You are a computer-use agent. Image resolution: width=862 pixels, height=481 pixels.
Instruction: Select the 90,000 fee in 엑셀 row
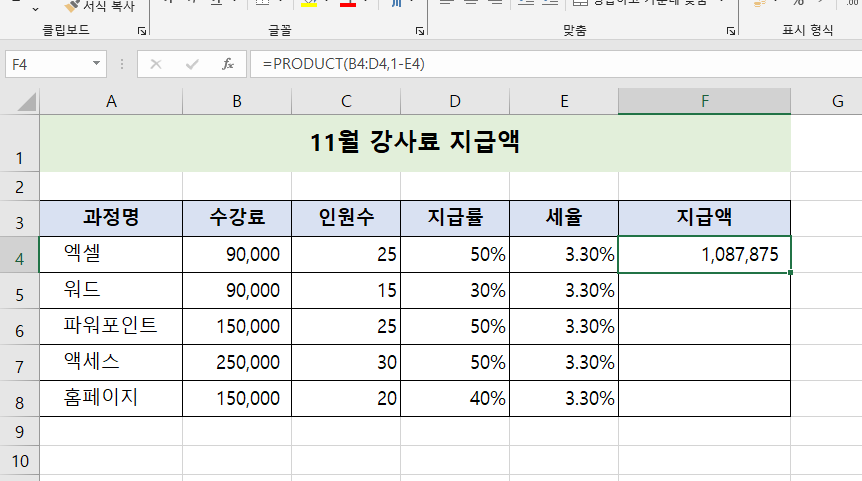point(237,255)
